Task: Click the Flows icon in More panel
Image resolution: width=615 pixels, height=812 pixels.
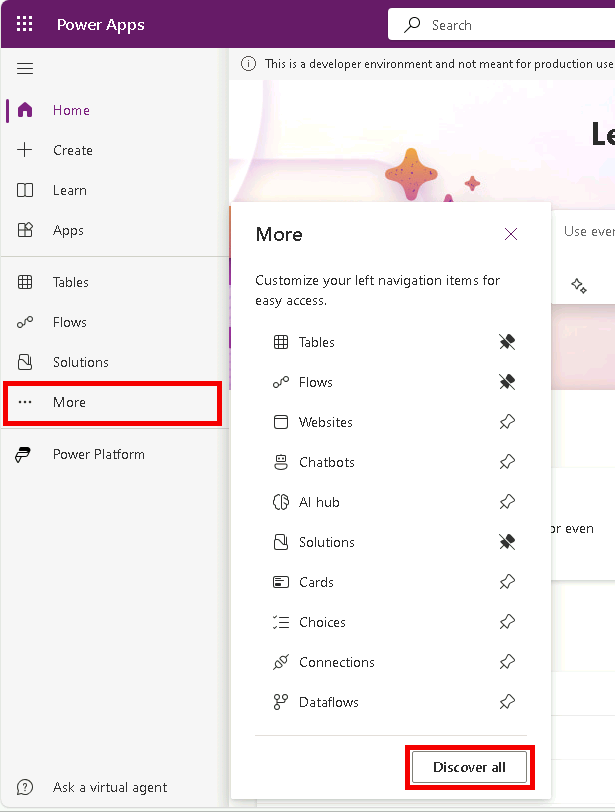Action: tap(281, 382)
